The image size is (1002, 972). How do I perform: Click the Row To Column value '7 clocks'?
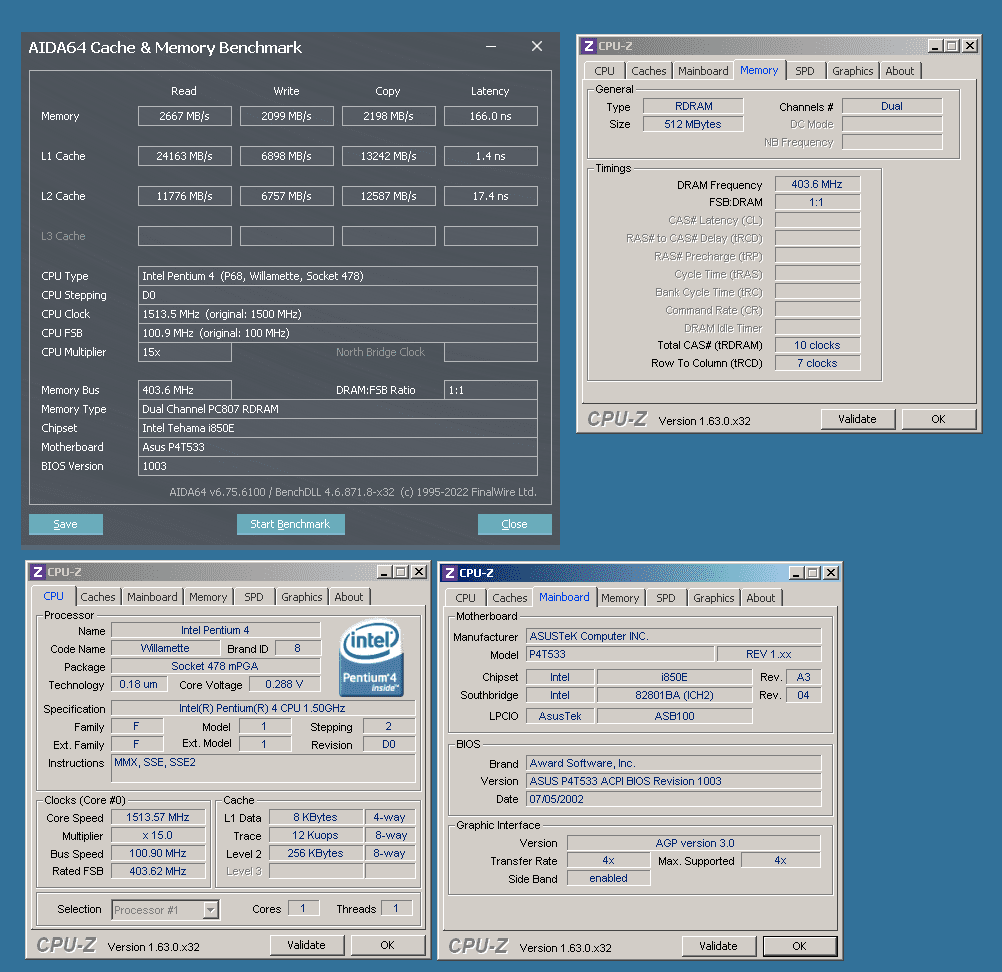click(817, 363)
